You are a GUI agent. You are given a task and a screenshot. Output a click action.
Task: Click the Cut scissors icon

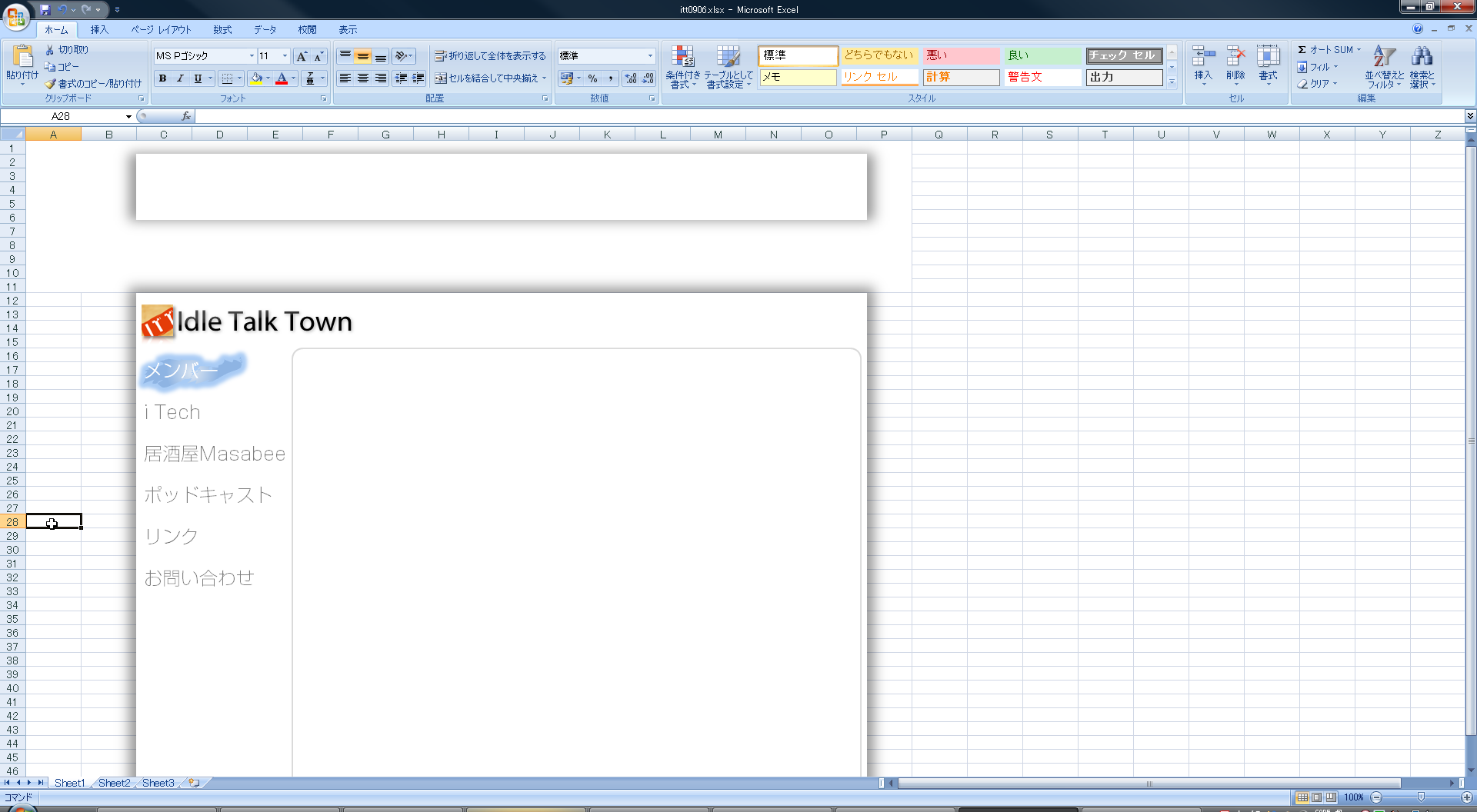50,49
